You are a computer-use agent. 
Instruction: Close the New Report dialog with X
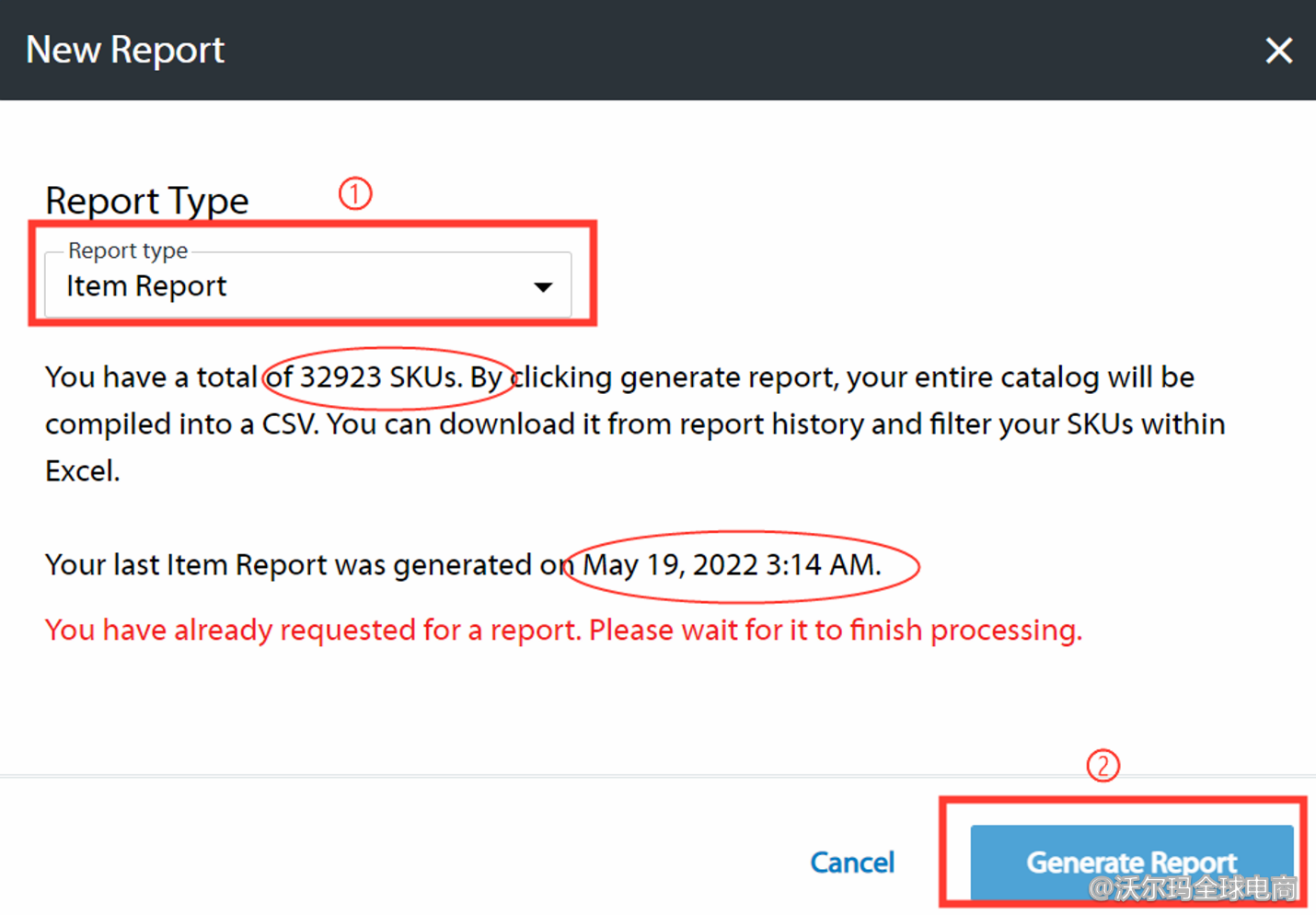pyautogui.click(x=1278, y=51)
